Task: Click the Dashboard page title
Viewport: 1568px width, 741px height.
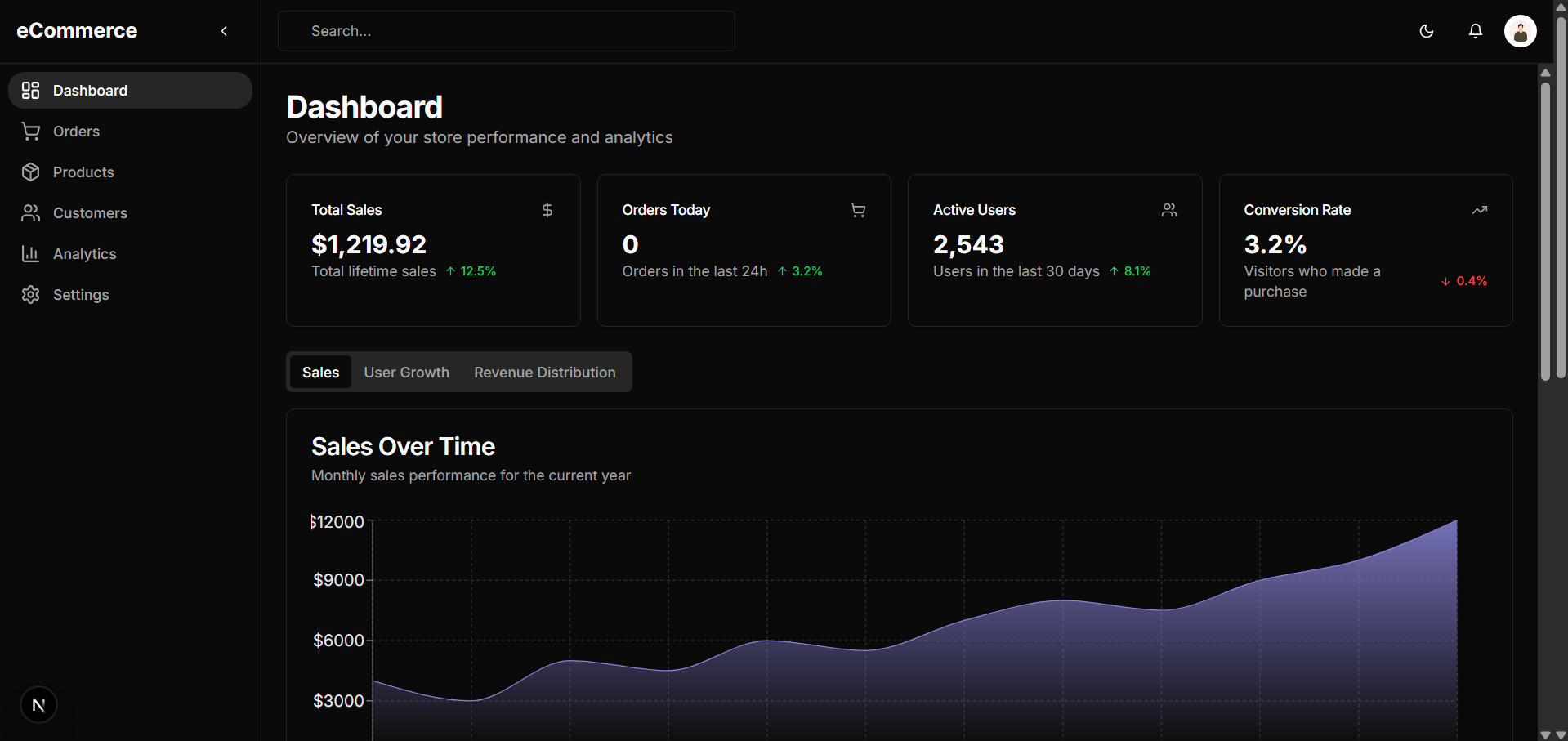Action: [364, 107]
